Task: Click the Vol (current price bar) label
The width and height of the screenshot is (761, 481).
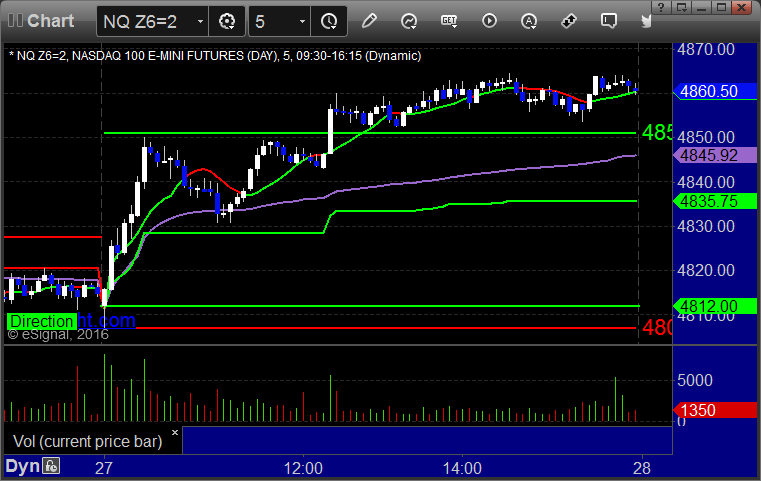Action: tap(87, 442)
